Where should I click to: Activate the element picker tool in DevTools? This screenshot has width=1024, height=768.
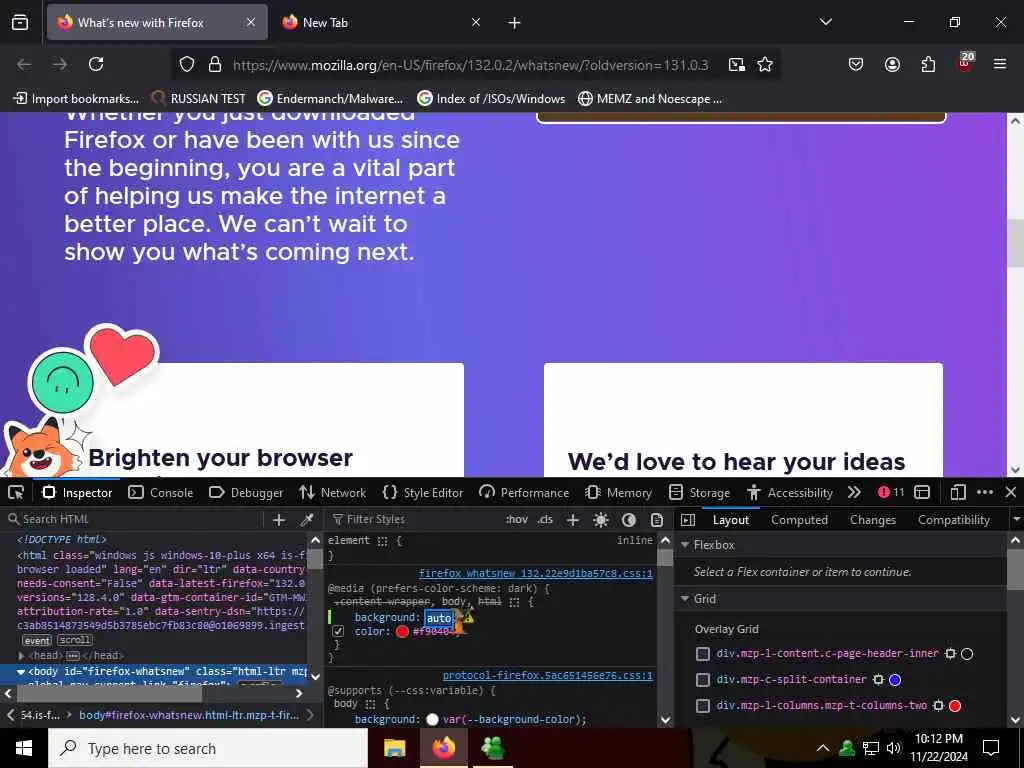(x=16, y=492)
